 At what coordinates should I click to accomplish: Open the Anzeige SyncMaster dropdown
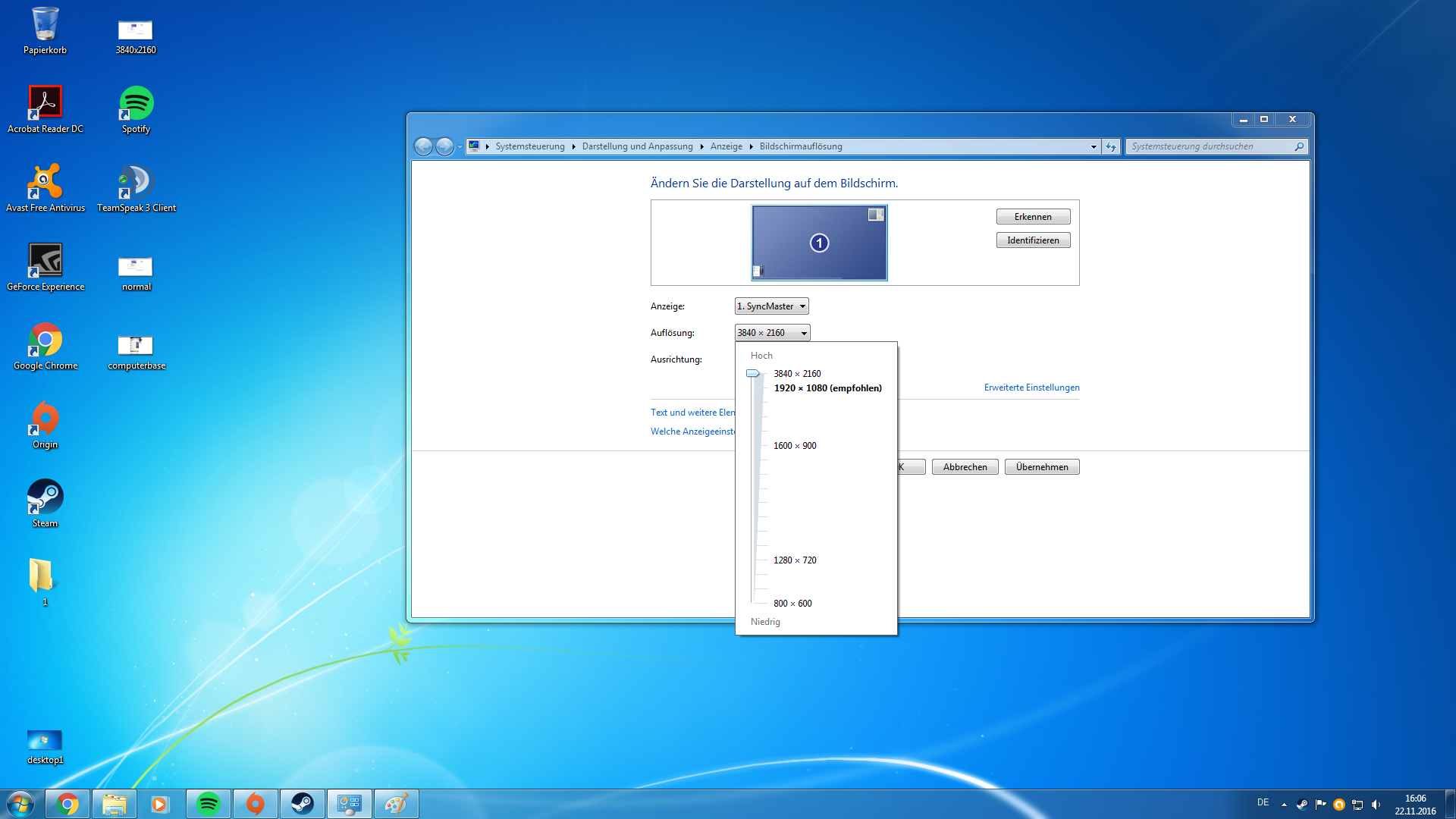pos(771,306)
